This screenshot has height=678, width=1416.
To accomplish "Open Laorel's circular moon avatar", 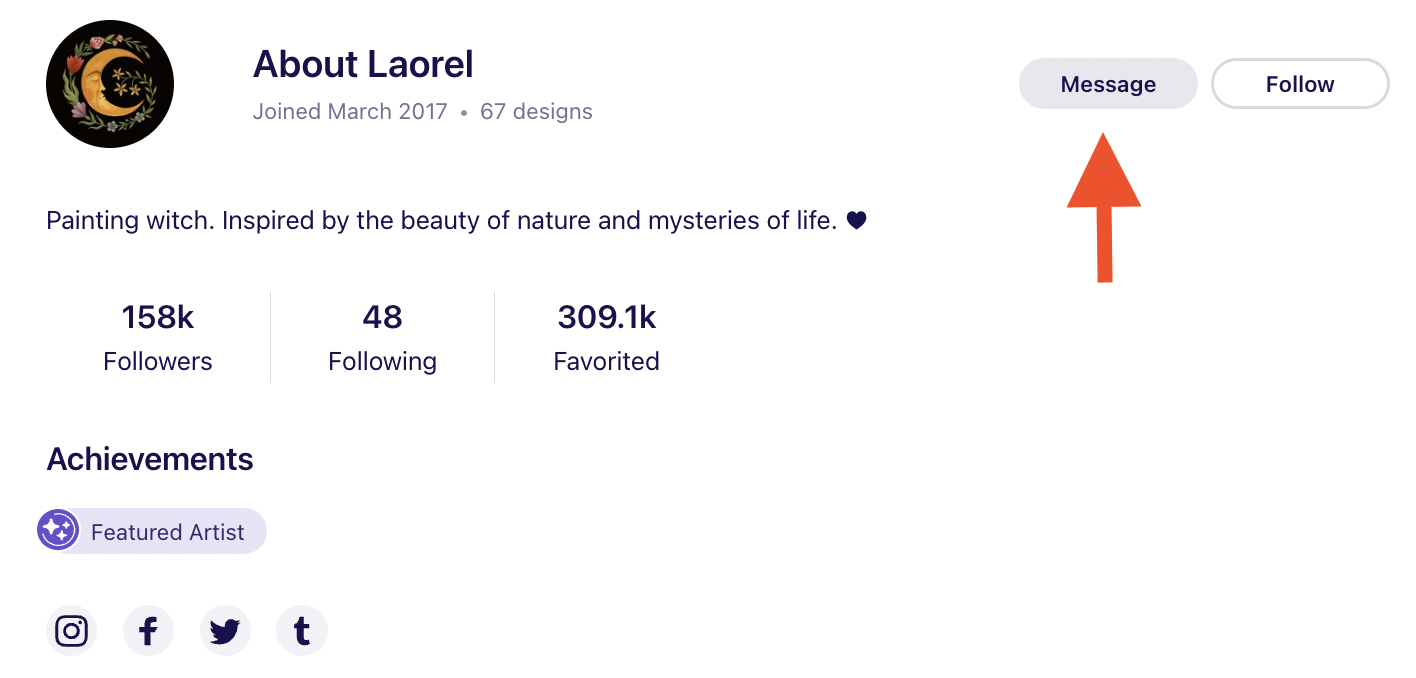I will click(110, 84).
